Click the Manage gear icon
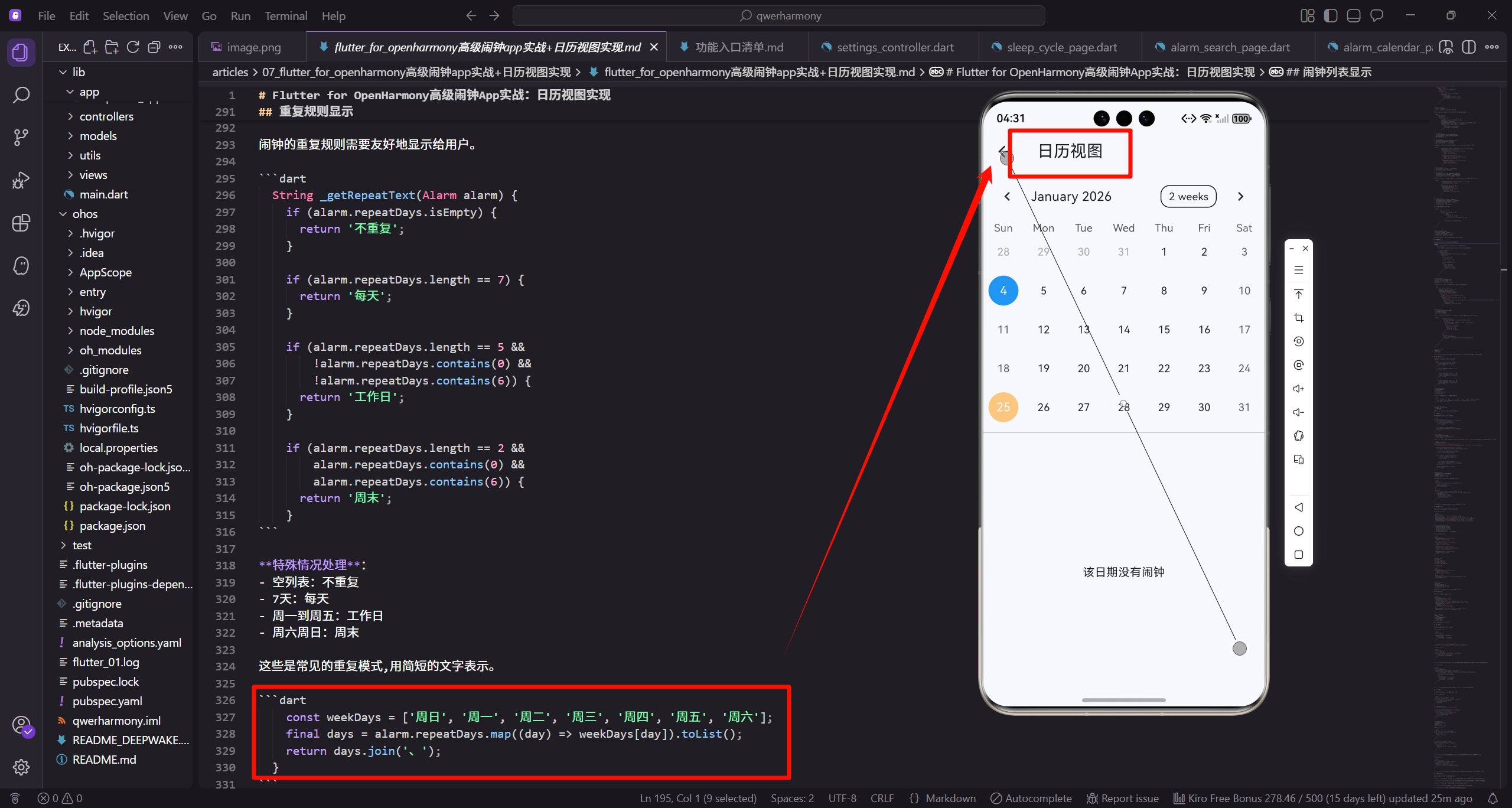The width and height of the screenshot is (1512, 808). [21, 767]
